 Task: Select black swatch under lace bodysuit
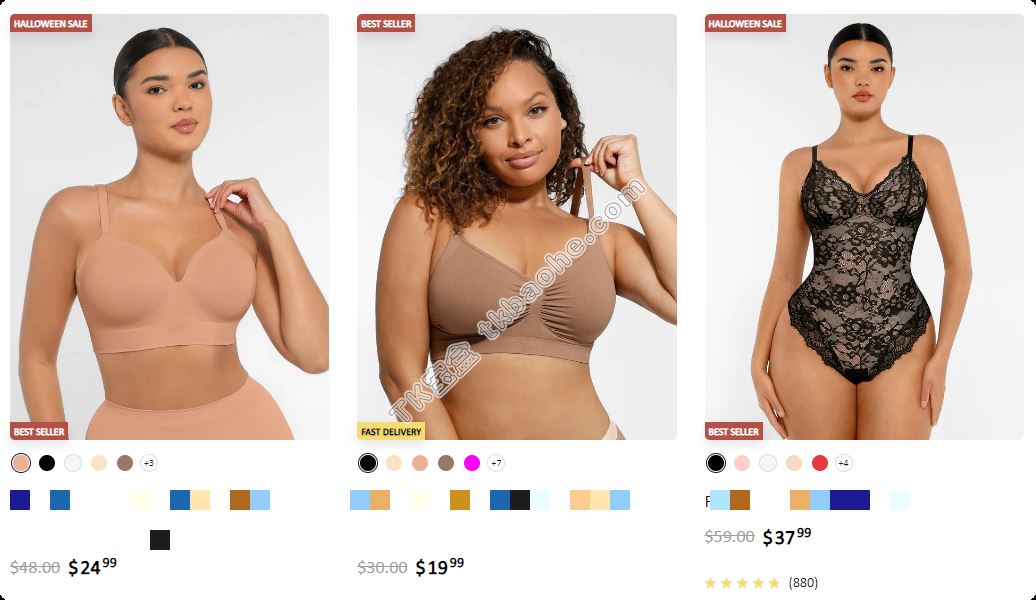click(716, 463)
